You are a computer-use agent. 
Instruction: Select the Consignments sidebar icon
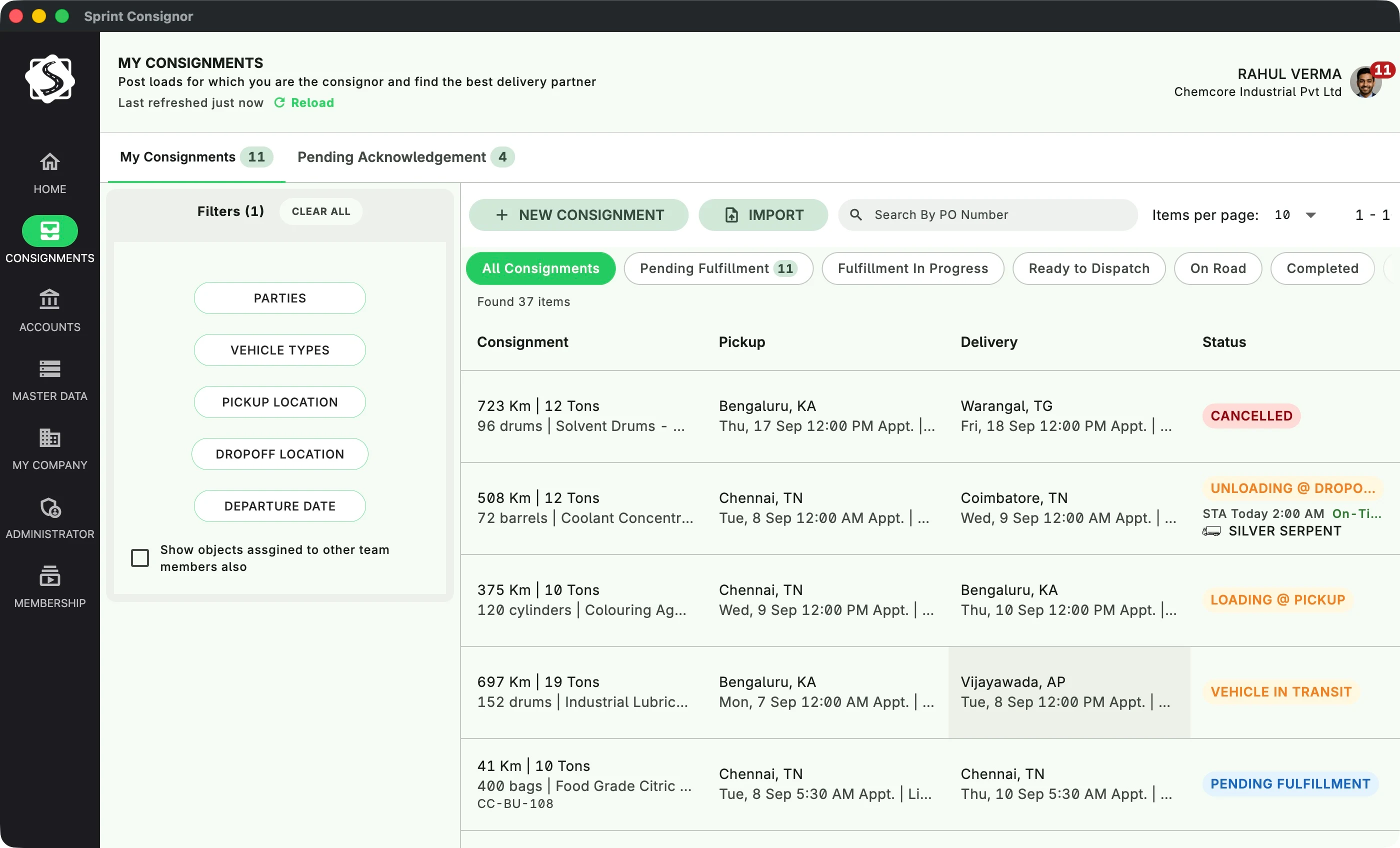click(x=50, y=231)
